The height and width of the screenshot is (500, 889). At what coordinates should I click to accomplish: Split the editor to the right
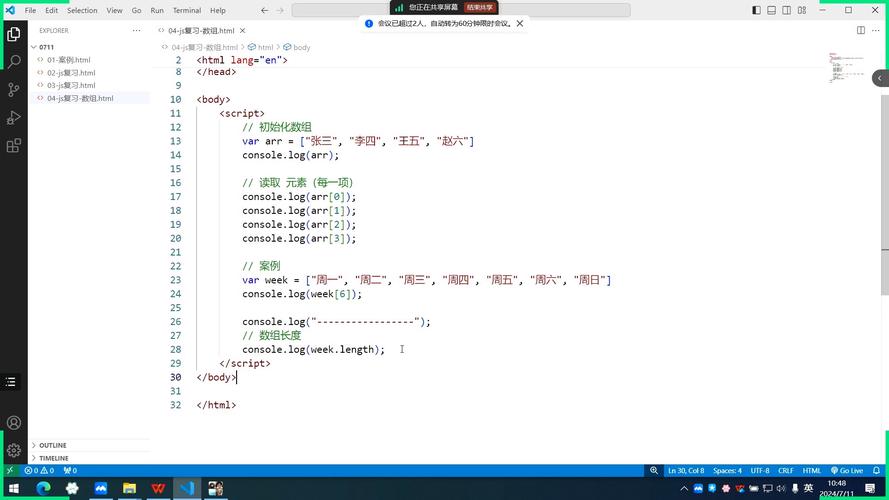click(861, 31)
